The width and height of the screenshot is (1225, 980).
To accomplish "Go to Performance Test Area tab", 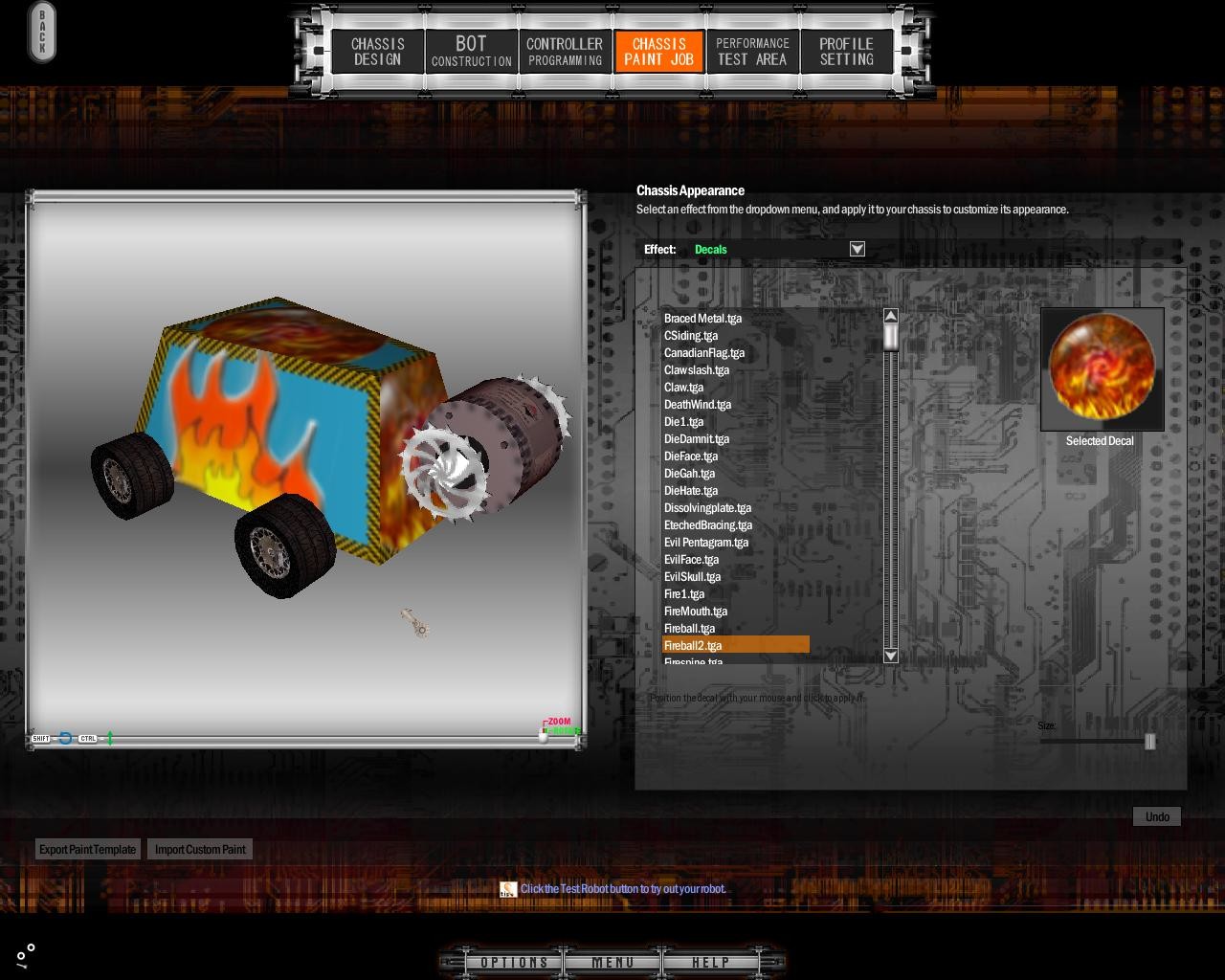I will pos(752,52).
